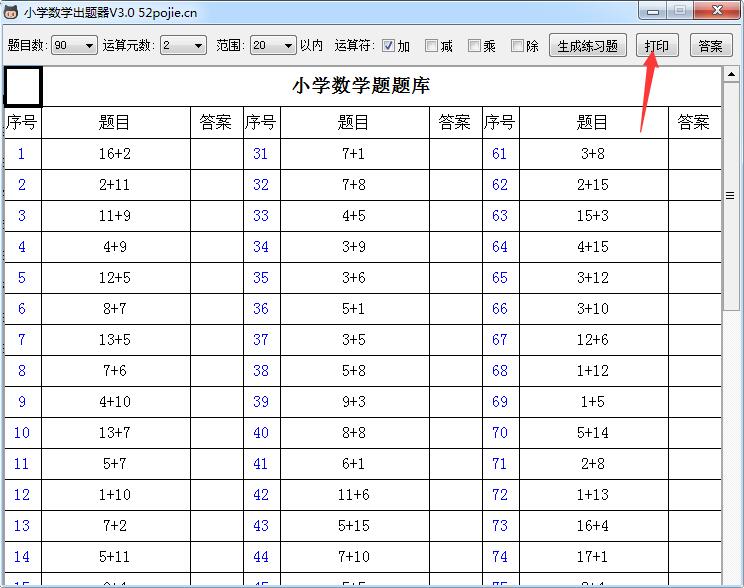Select problem 5+7 in row 11
This screenshot has width=744, height=588.
click(x=115, y=464)
